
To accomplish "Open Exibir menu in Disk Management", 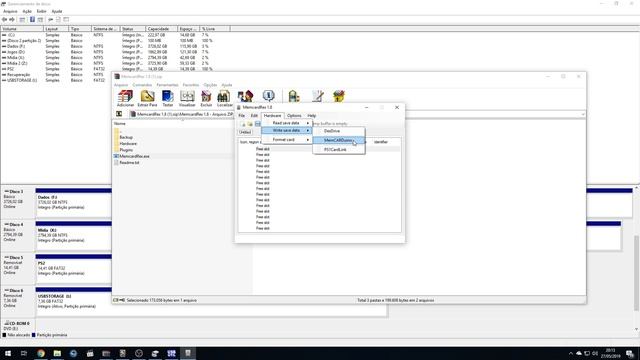I will click(x=42, y=11).
